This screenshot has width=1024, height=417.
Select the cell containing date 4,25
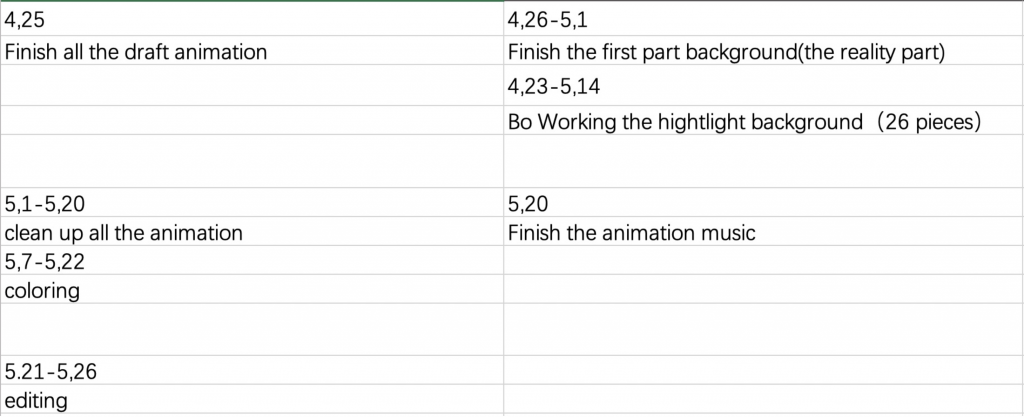click(251, 21)
